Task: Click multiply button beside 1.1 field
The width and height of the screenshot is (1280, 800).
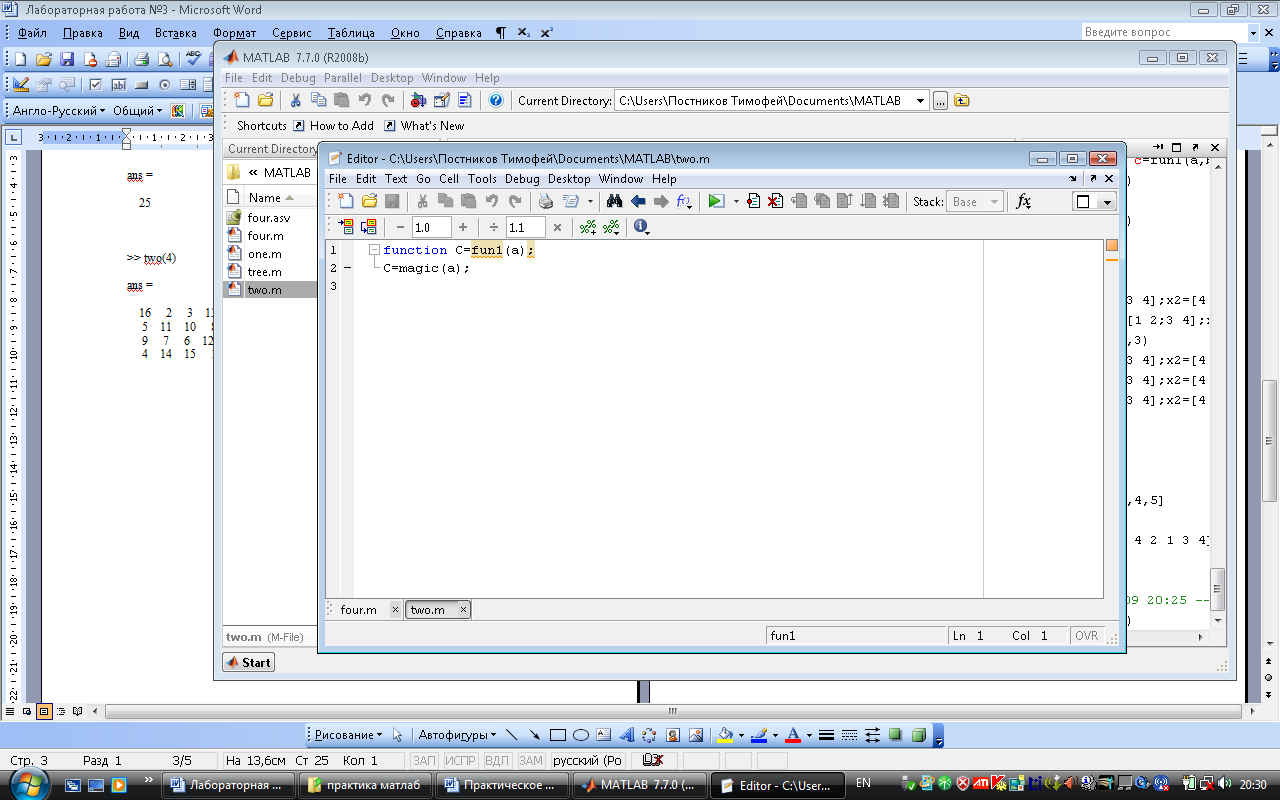Action: [557, 227]
